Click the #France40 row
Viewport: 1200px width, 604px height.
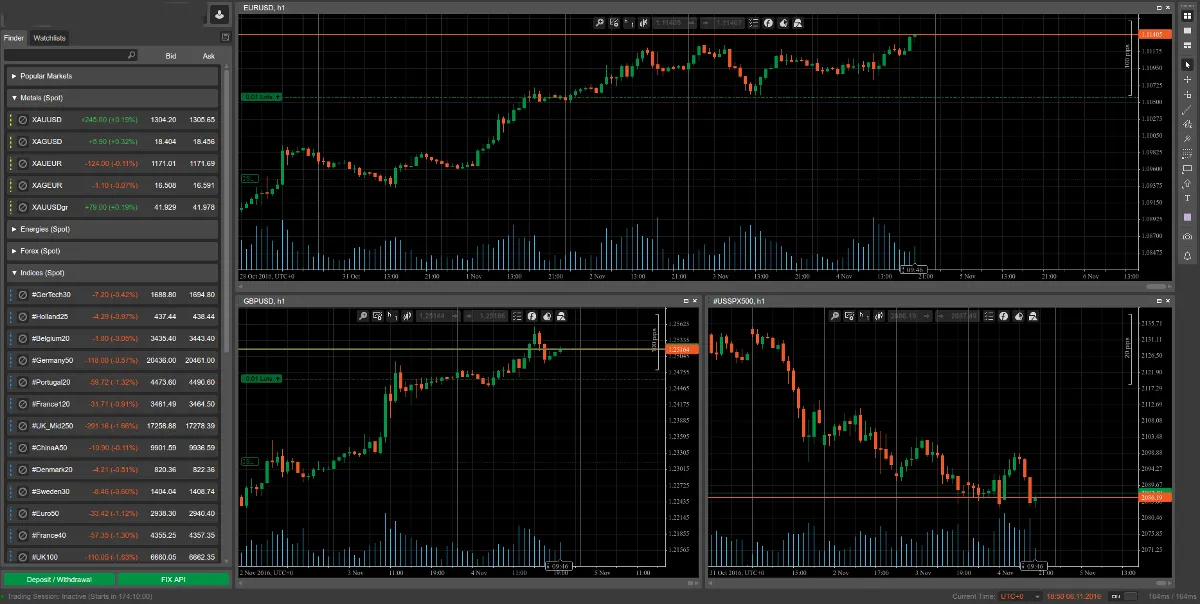112,536
